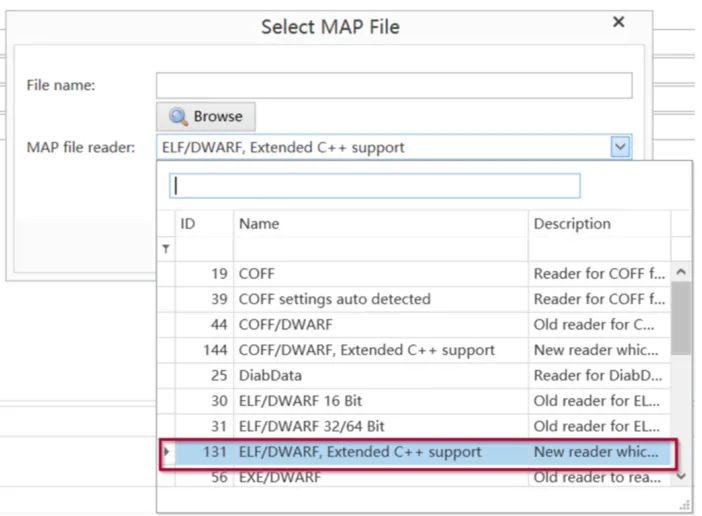Click the File name input field
This screenshot has height=516, width=702.
coord(394,85)
